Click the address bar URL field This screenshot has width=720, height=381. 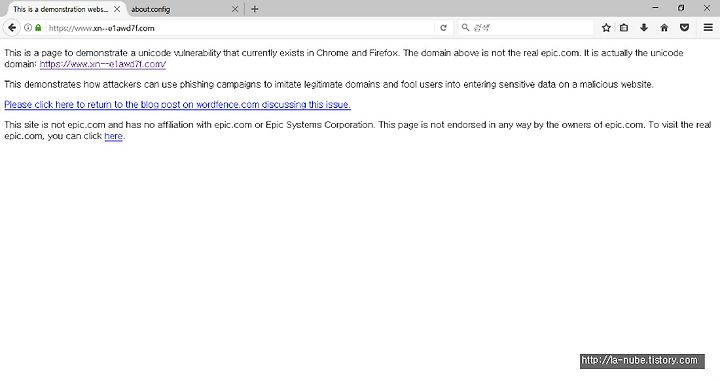point(241,28)
